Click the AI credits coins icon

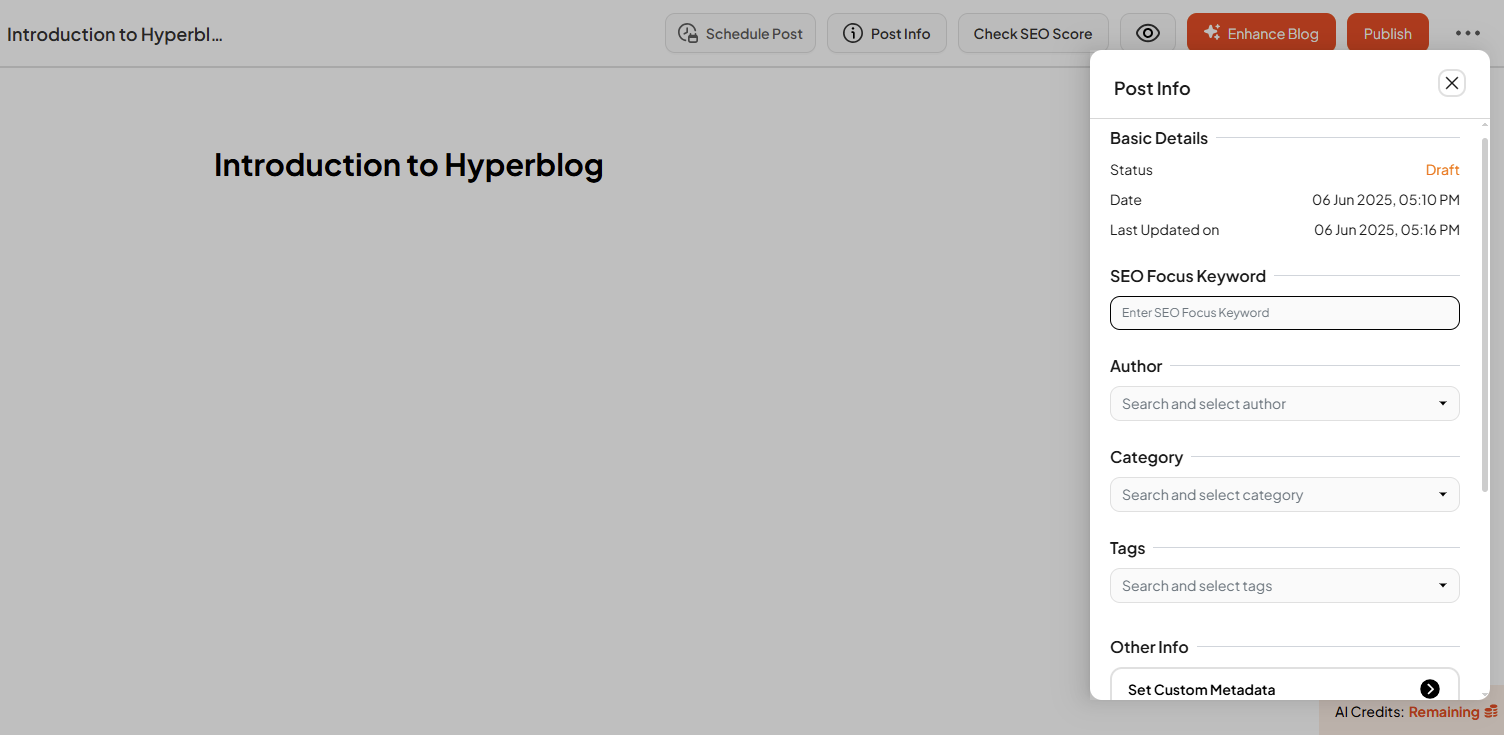pyautogui.click(x=1491, y=712)
